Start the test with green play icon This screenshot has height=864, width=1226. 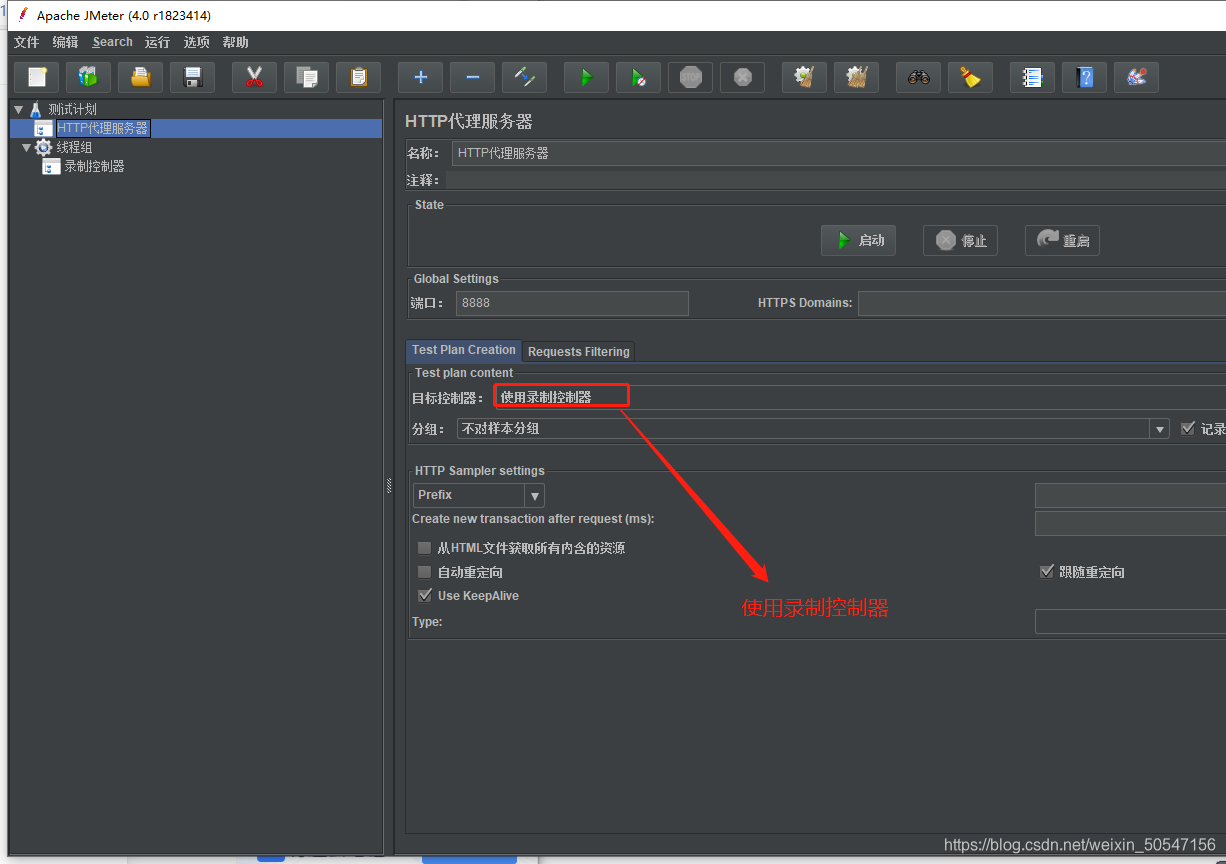pyautogui.click(x=587, y=77)
